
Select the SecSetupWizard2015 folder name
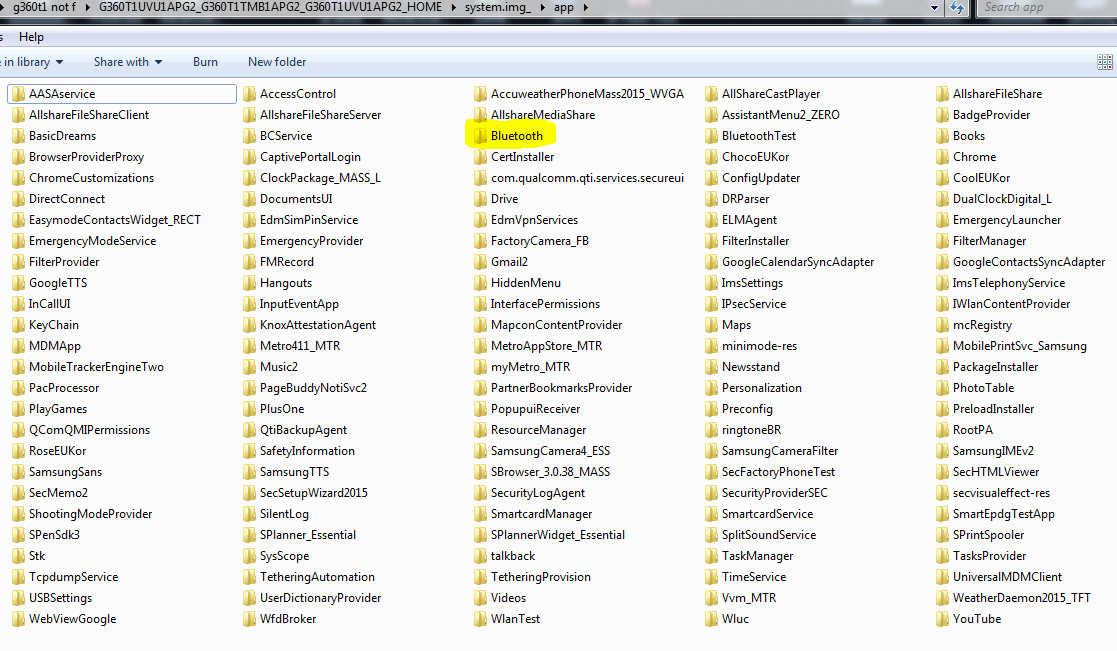click(x=313, y=493)
